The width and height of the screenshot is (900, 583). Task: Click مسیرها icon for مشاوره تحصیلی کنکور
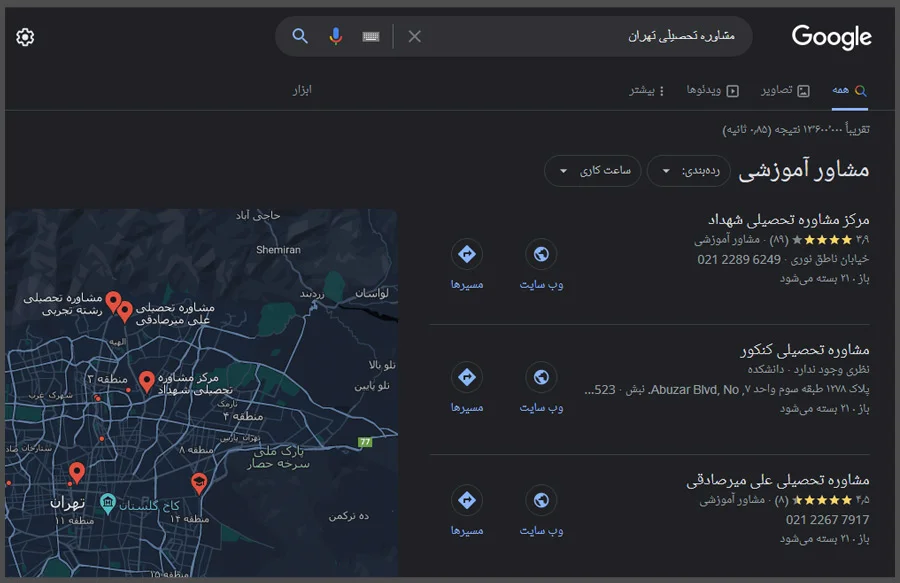[466, 378]
